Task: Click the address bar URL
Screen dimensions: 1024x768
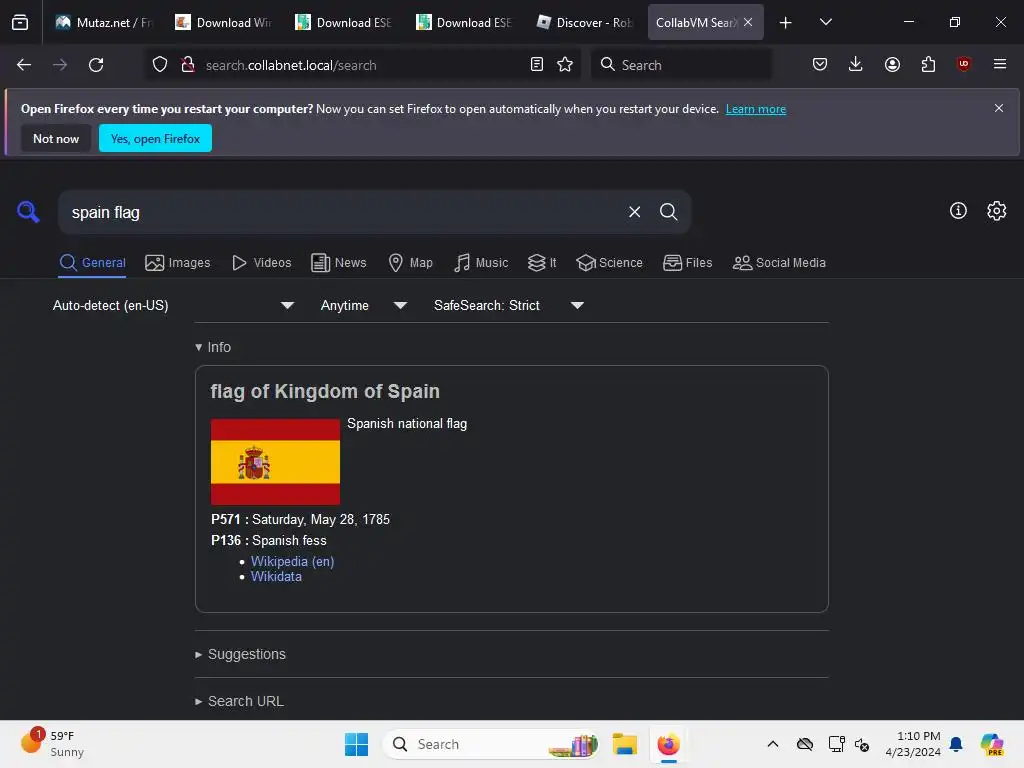Action: point(291,65)
